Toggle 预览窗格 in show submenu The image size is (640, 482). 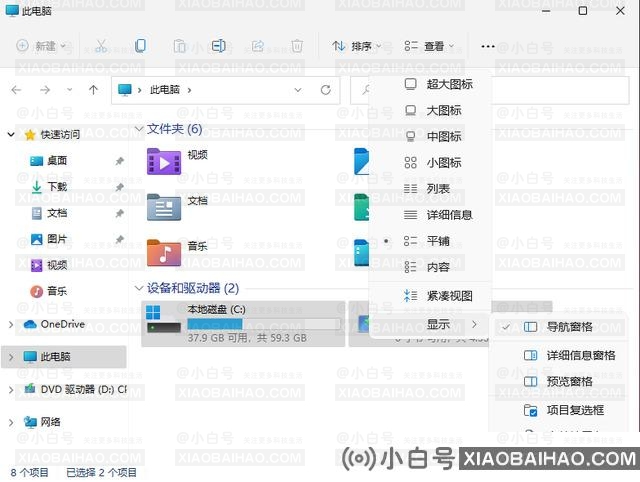coord(559,382)
